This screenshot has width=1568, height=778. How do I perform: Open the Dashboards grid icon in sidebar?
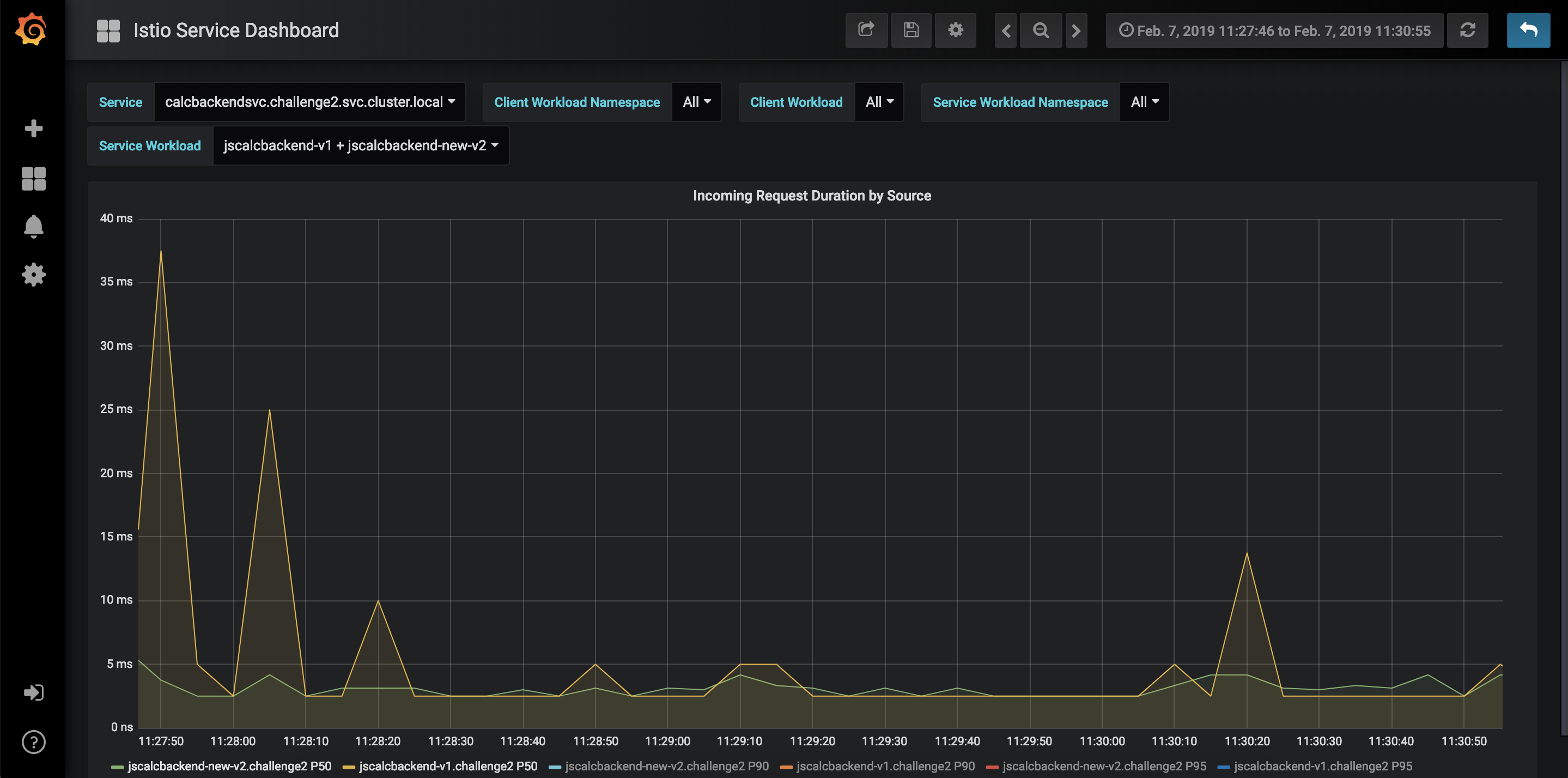(33, 178)
